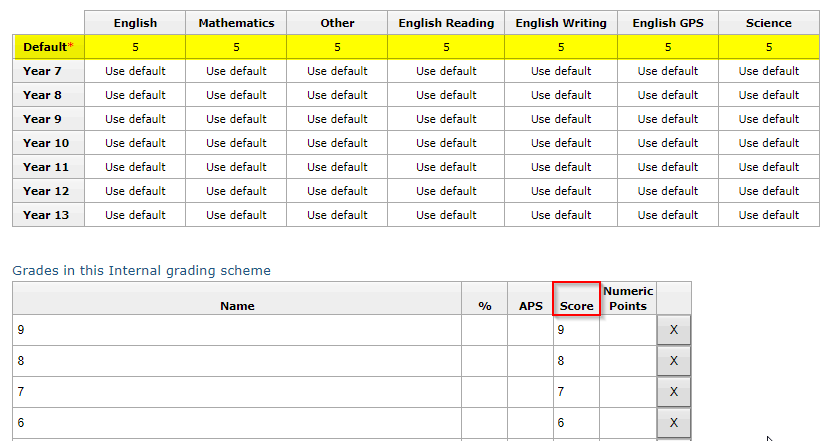The width and height of the screenshot is (829, 441).
Task: Click the APS field for grade 8
Action: point(530,361)
